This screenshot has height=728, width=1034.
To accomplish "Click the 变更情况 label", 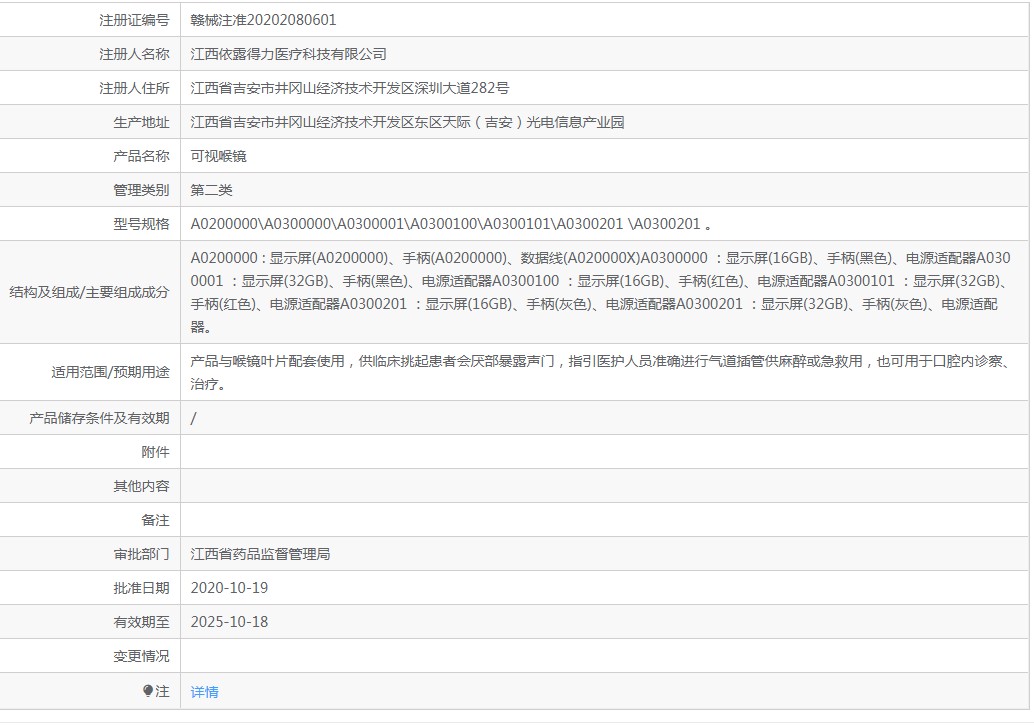I will point(141,656).
